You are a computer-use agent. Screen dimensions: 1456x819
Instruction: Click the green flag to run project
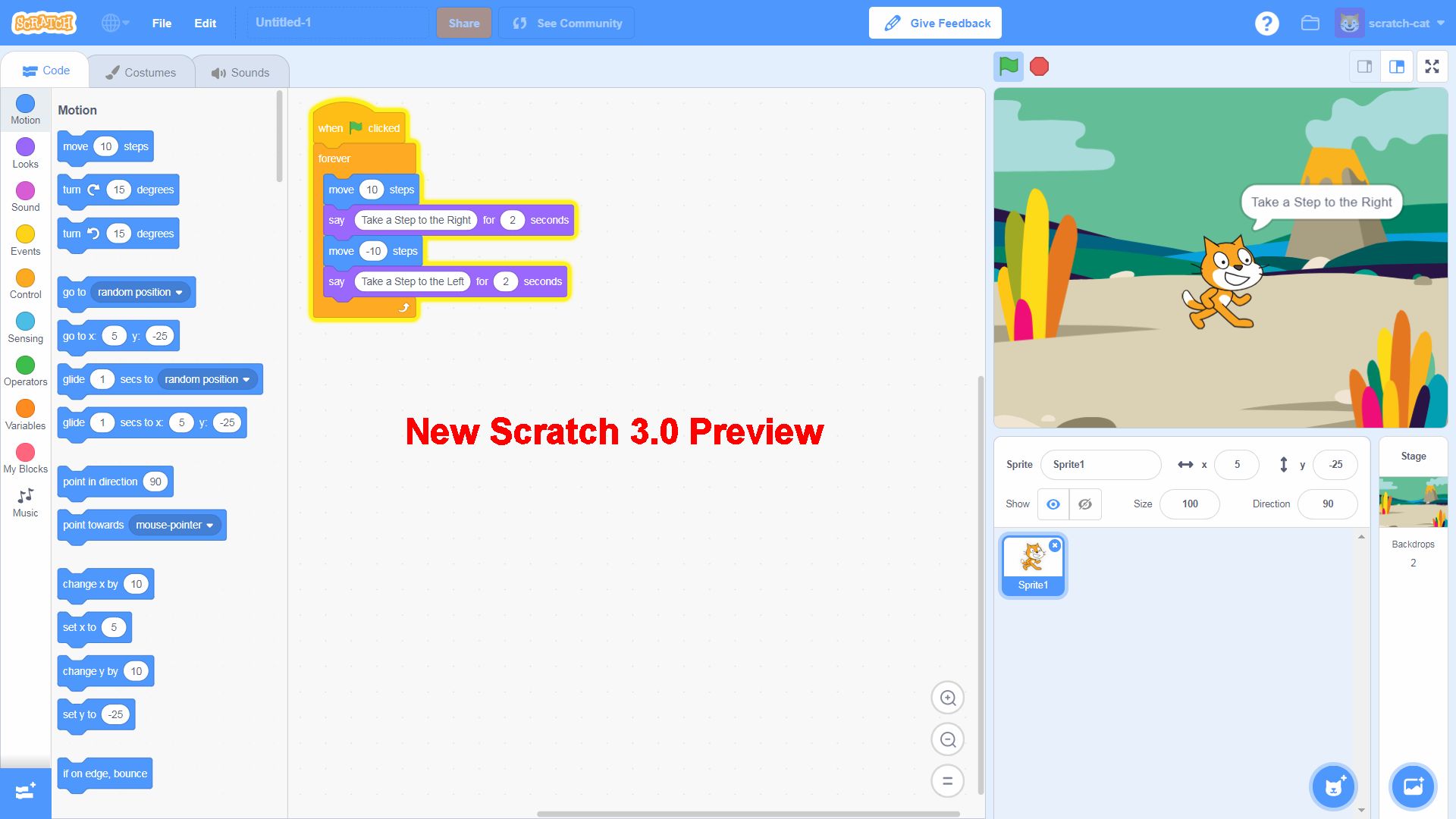1009,66
